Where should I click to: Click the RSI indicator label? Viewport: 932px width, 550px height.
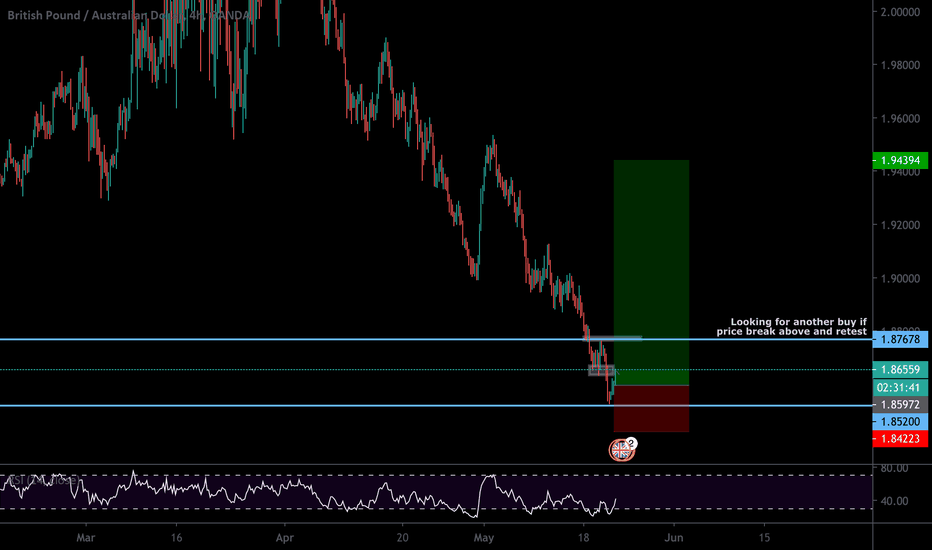pos(43,479)
